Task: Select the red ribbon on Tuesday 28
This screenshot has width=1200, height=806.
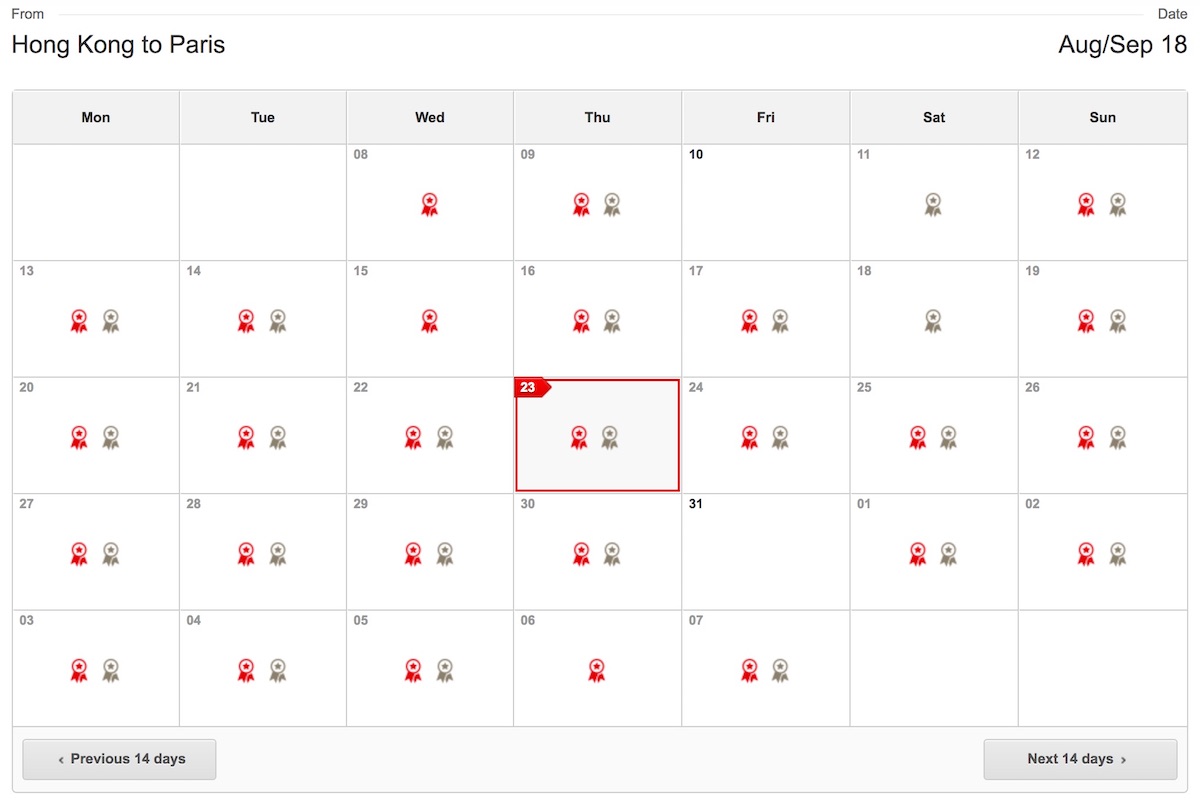Action: [246, 554]
